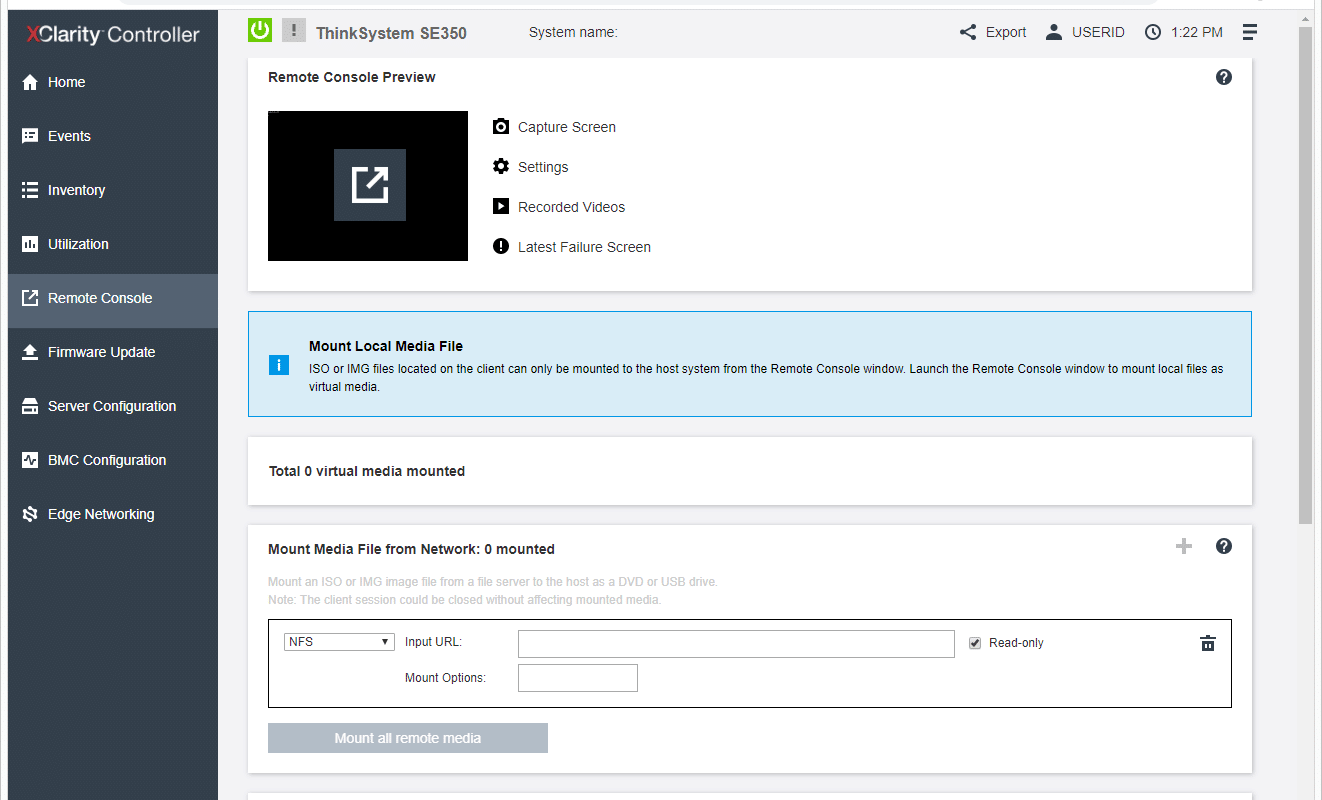Click the 'System name:' label

[573, 32]
